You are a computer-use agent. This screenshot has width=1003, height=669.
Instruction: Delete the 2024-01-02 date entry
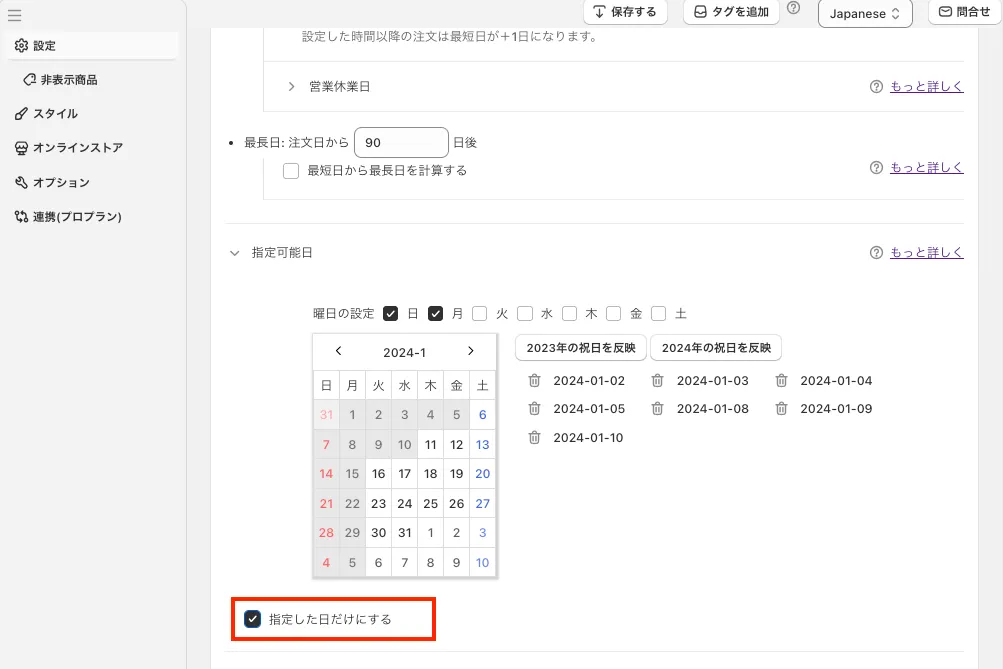coord(535,381)
